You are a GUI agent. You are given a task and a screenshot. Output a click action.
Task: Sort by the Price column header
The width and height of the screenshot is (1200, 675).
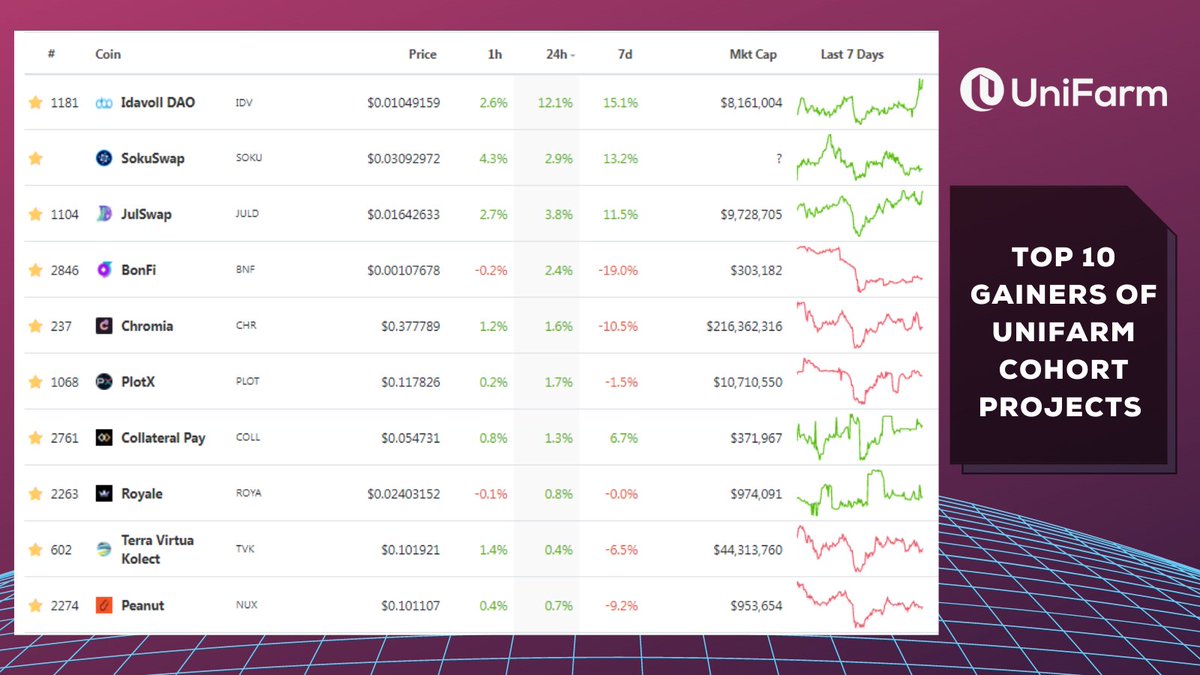coord(423,55)
